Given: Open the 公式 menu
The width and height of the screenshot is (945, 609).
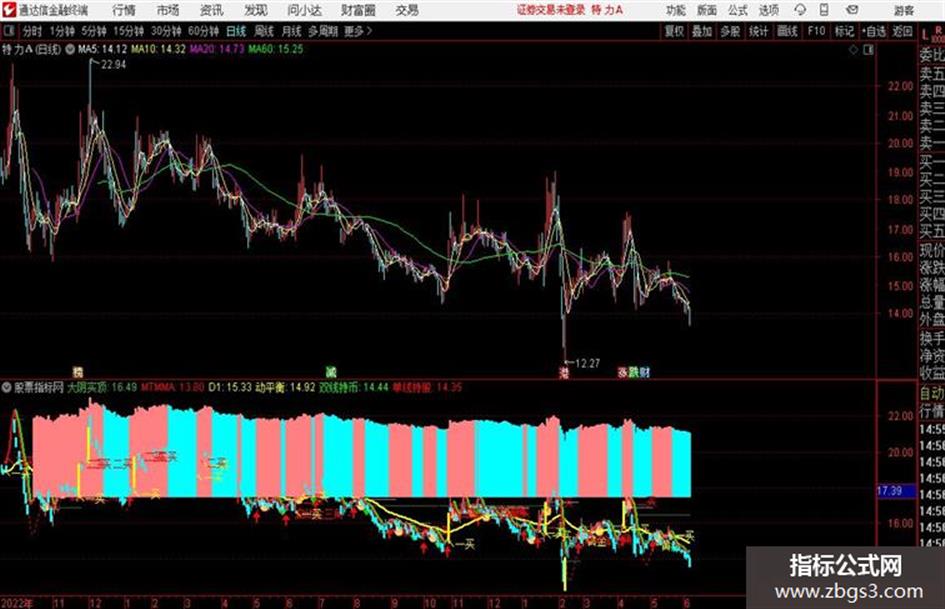Looking at the screenshot, I should tap(738, 10).
